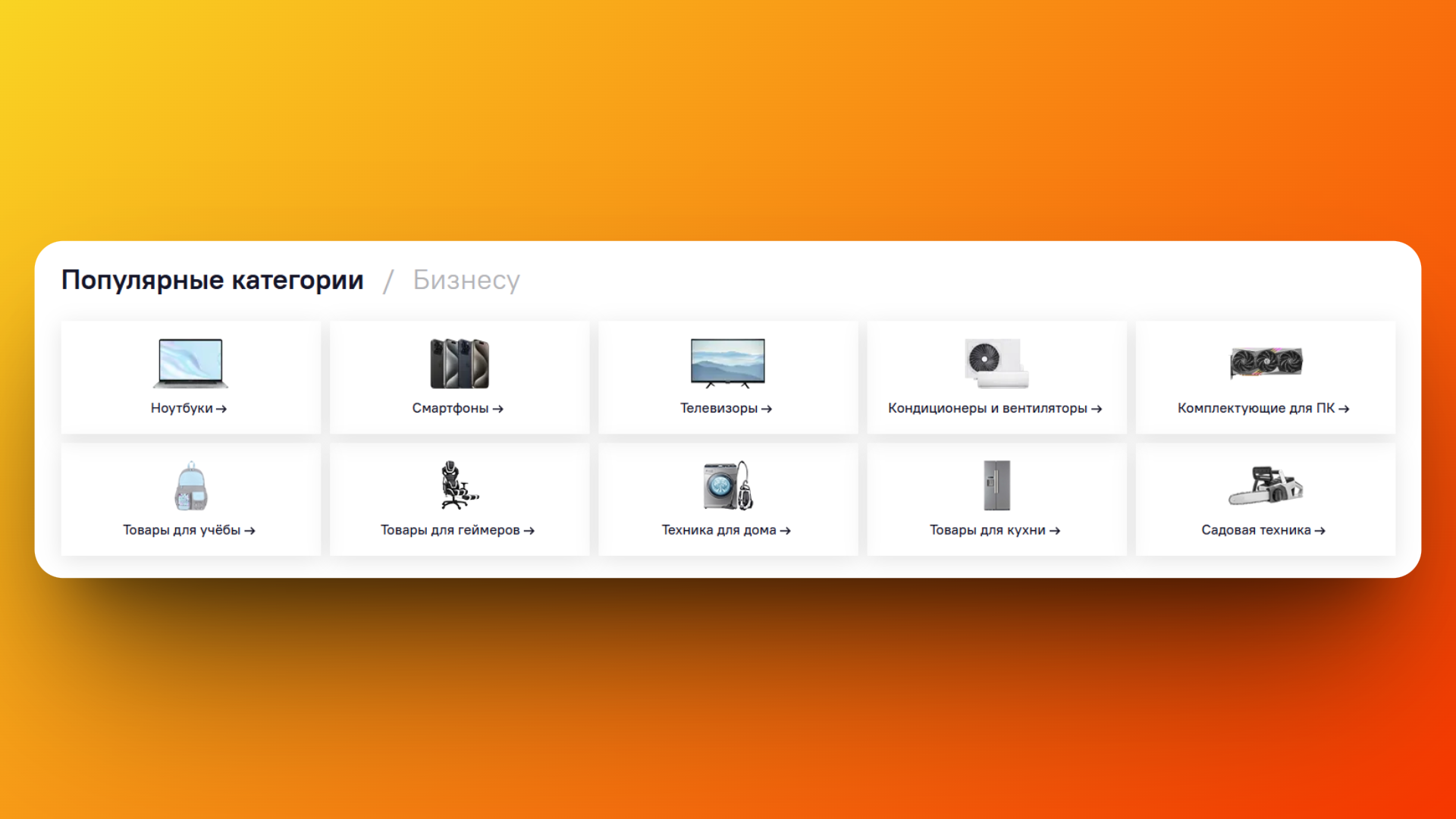1456x819 pixels.
Task: Click the chainsaw product image
Action: 1265,486
